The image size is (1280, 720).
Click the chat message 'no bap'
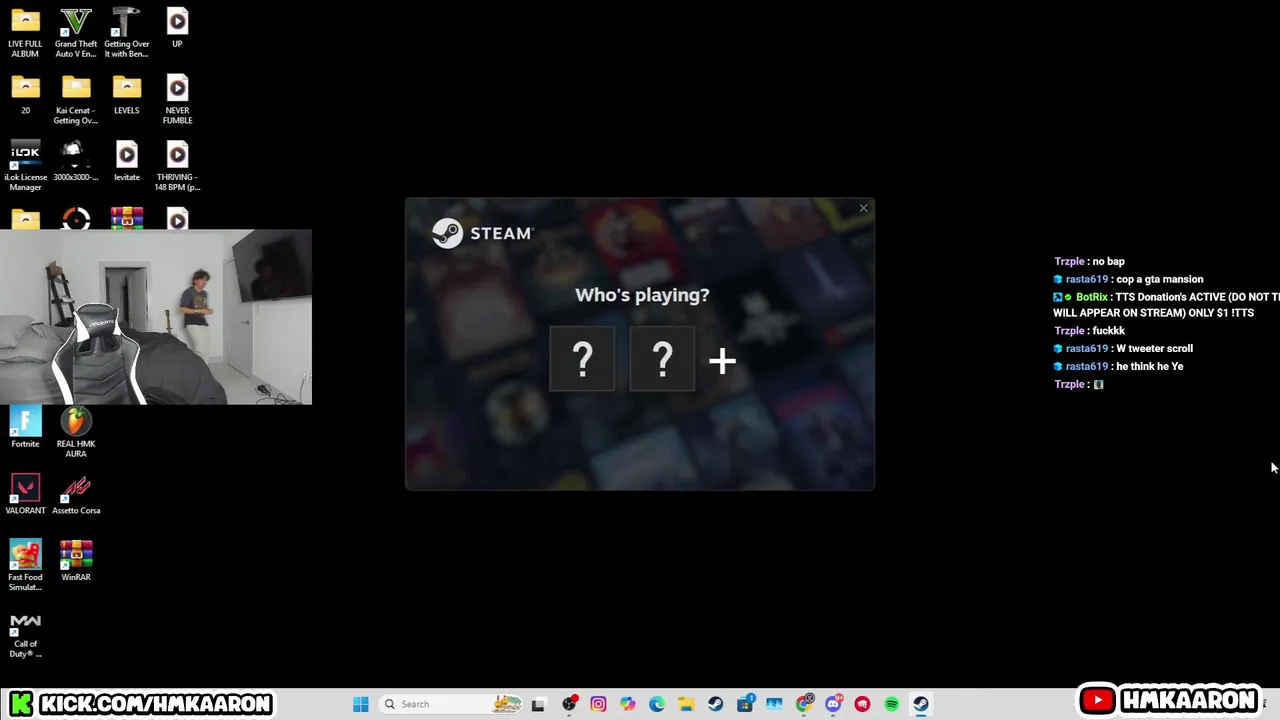tap(1109, 261)
